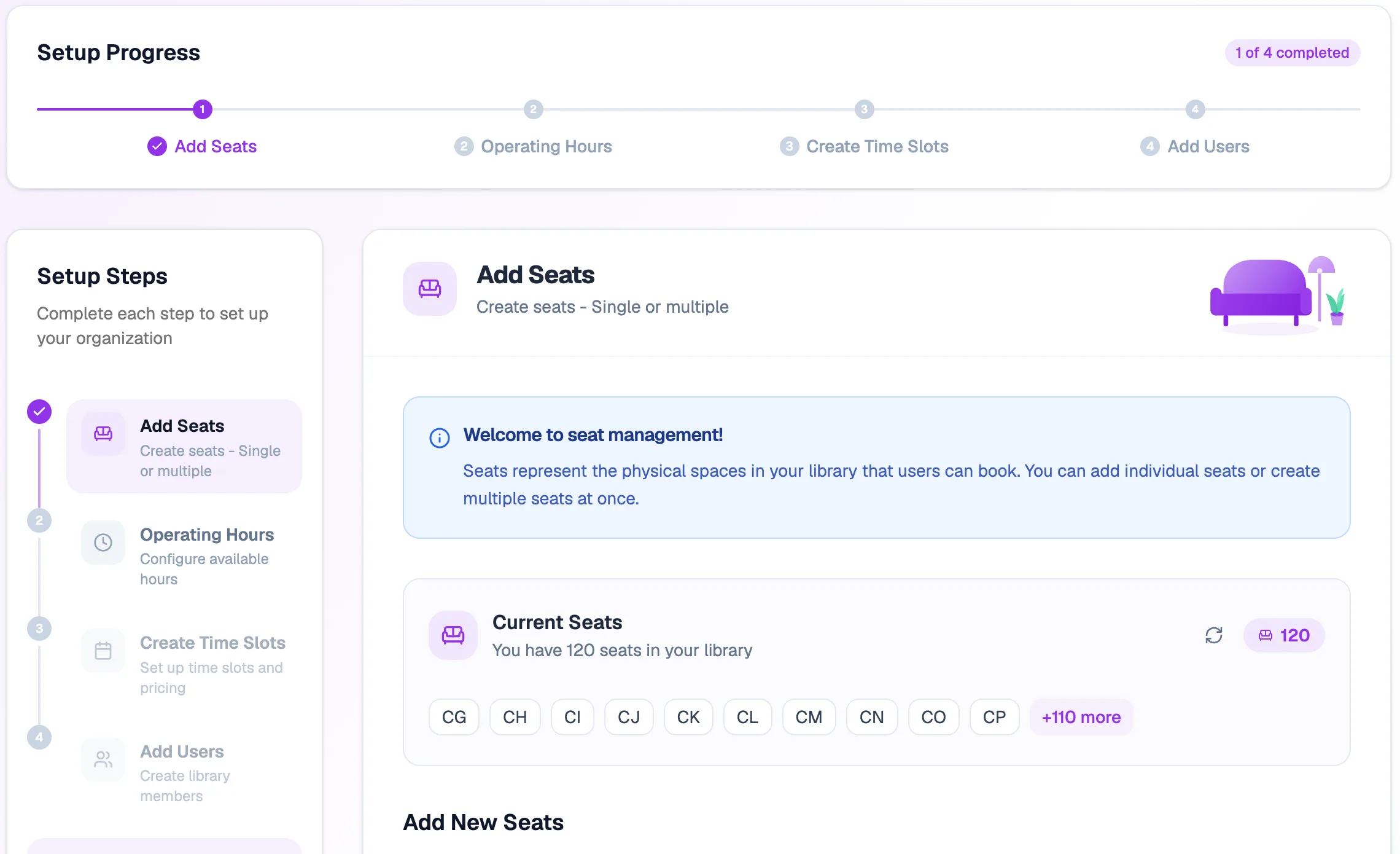Click the Welcome to seat management heading
This screenshot has height=854, width=1400.
tap(593, 435)
